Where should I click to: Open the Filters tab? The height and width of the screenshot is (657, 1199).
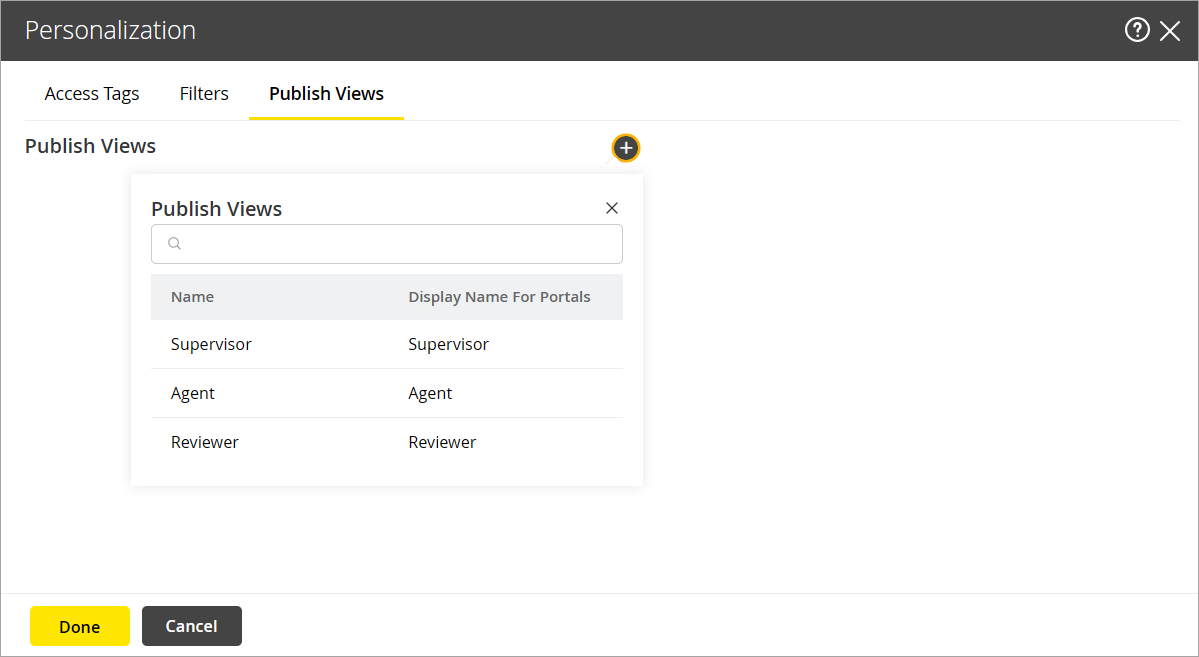point(204,93)
